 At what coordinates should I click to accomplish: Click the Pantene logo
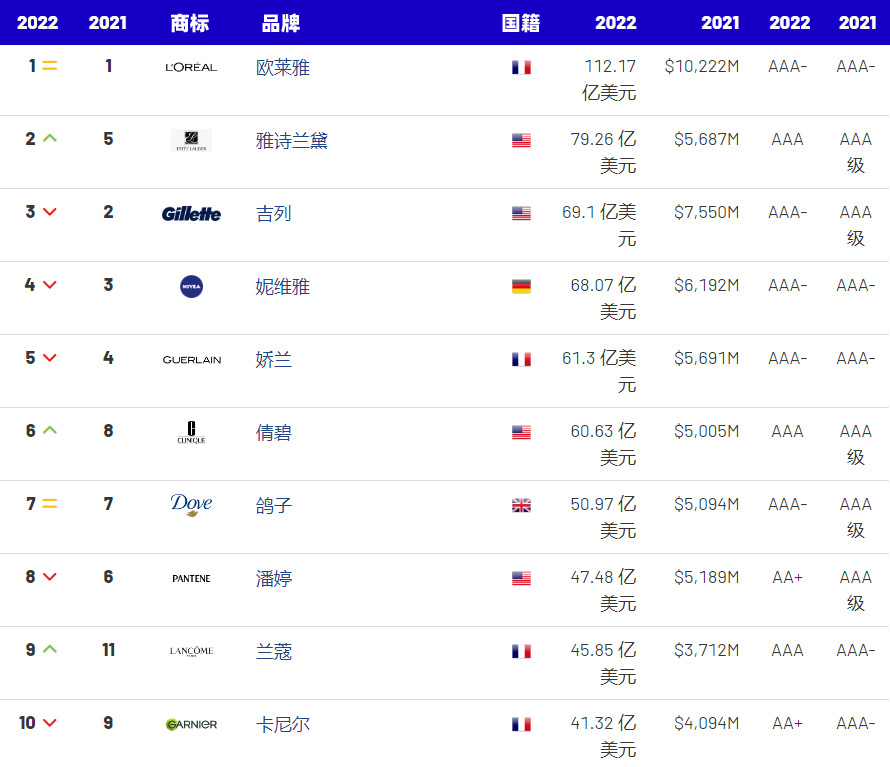pos(191,578)
